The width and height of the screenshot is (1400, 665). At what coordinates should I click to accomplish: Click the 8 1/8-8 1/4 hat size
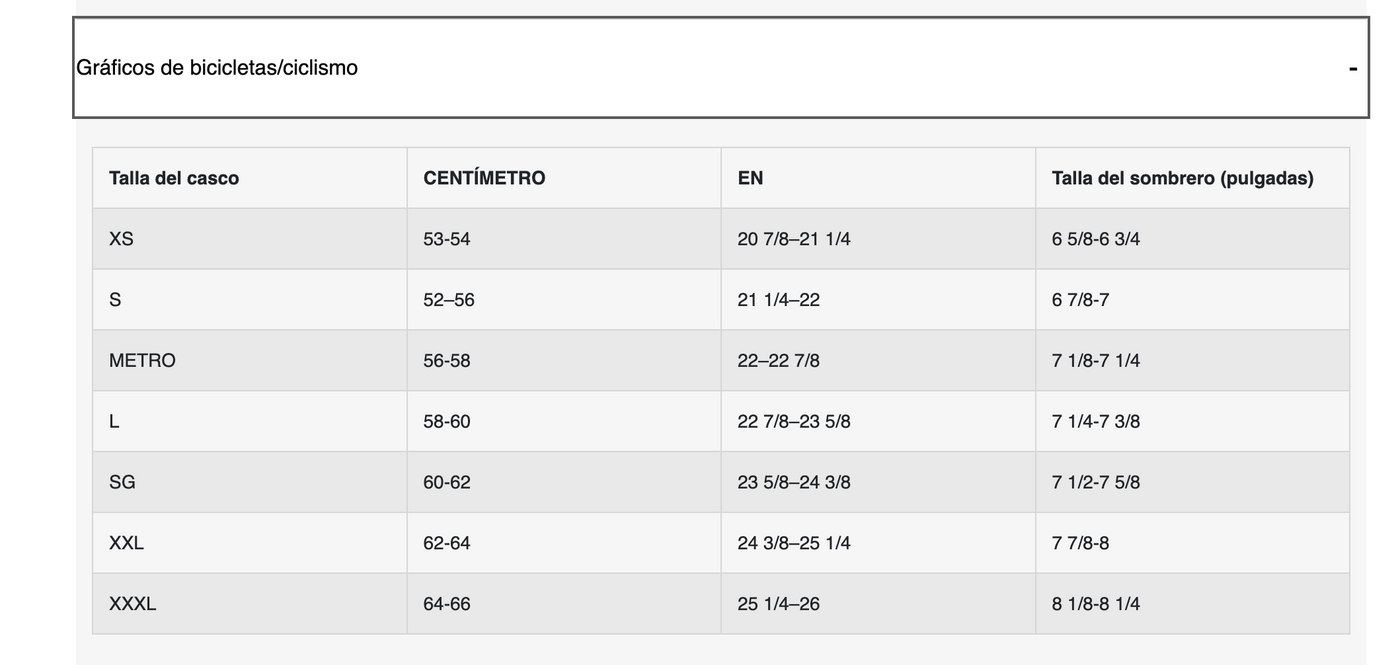coord(1095,604)
